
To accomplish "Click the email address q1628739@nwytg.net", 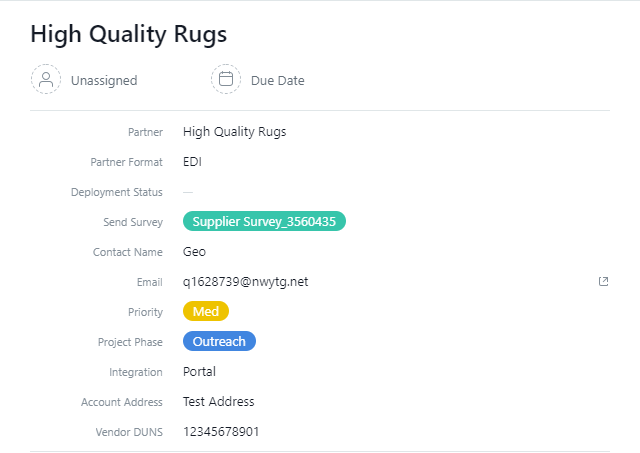I will pyautogui.click(x=245, y=282).
